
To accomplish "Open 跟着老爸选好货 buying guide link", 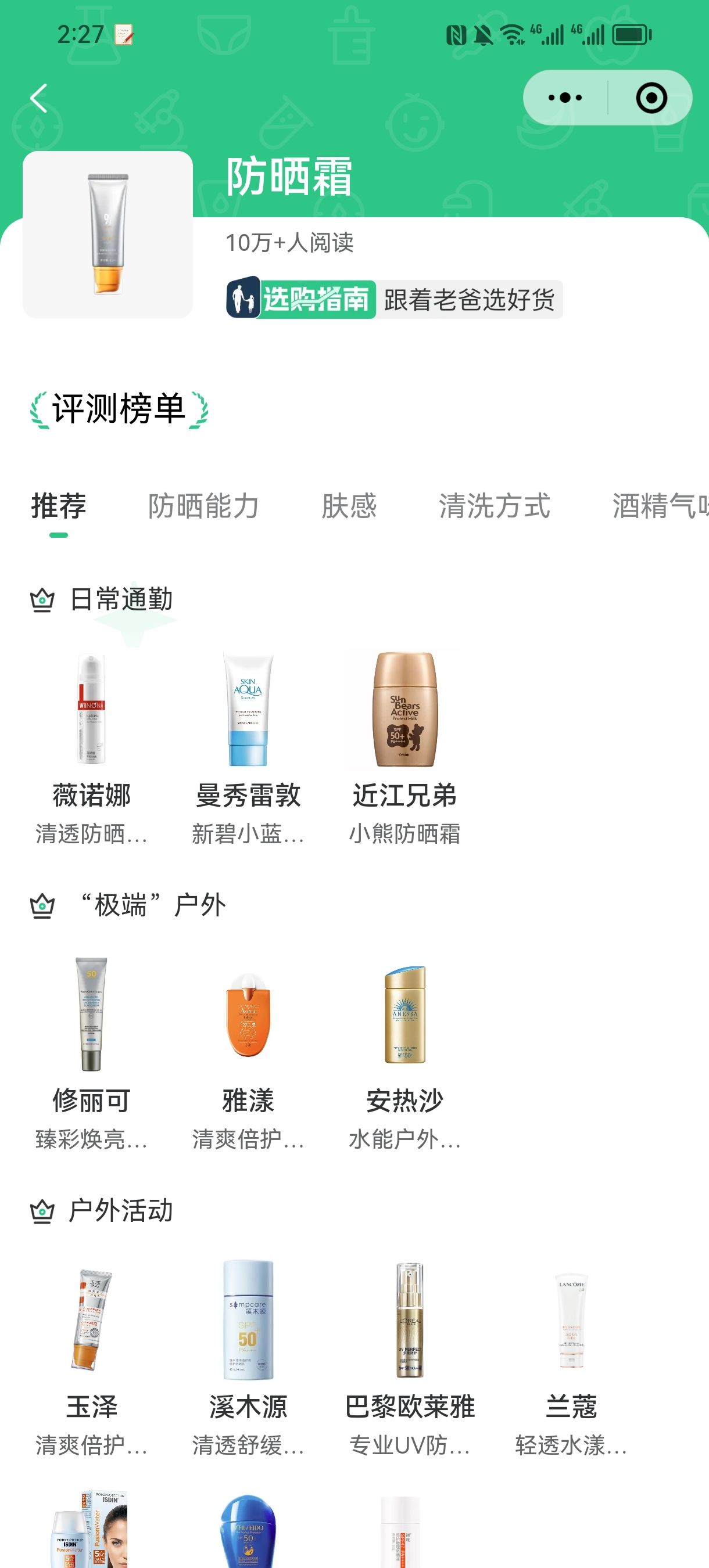I will click(x=469, y=300).
